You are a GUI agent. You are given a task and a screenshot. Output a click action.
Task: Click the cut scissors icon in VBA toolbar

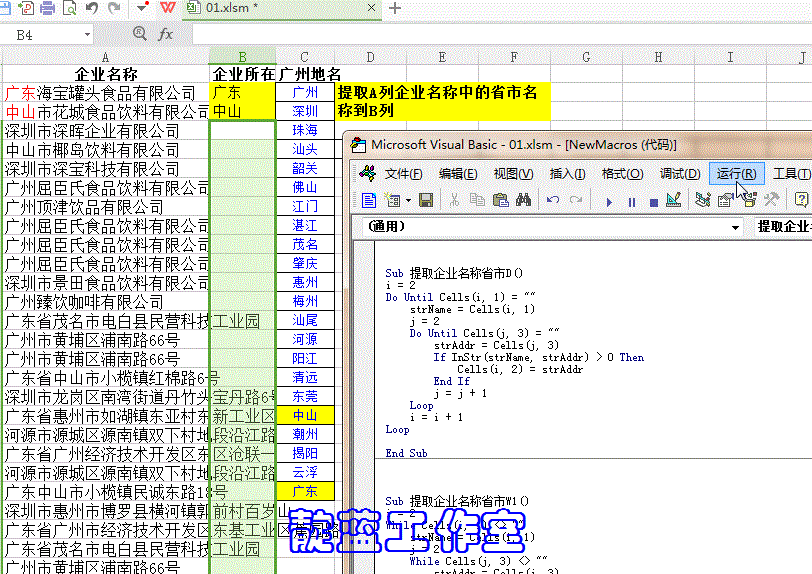click(454, 200)
